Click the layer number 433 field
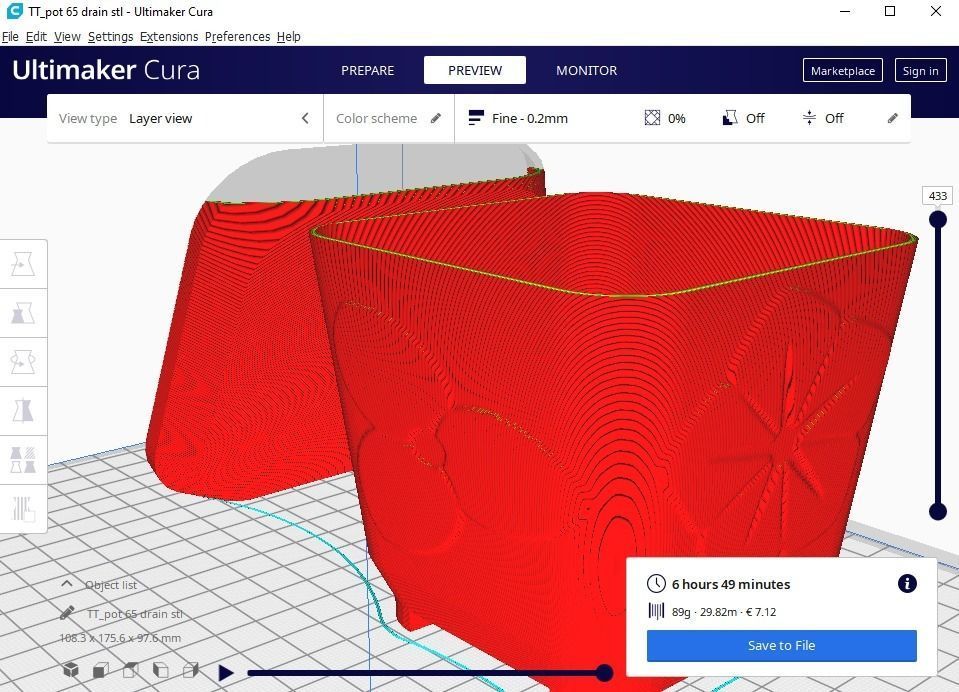The width and height of the screenshot is (959, 692). point(938,196)
